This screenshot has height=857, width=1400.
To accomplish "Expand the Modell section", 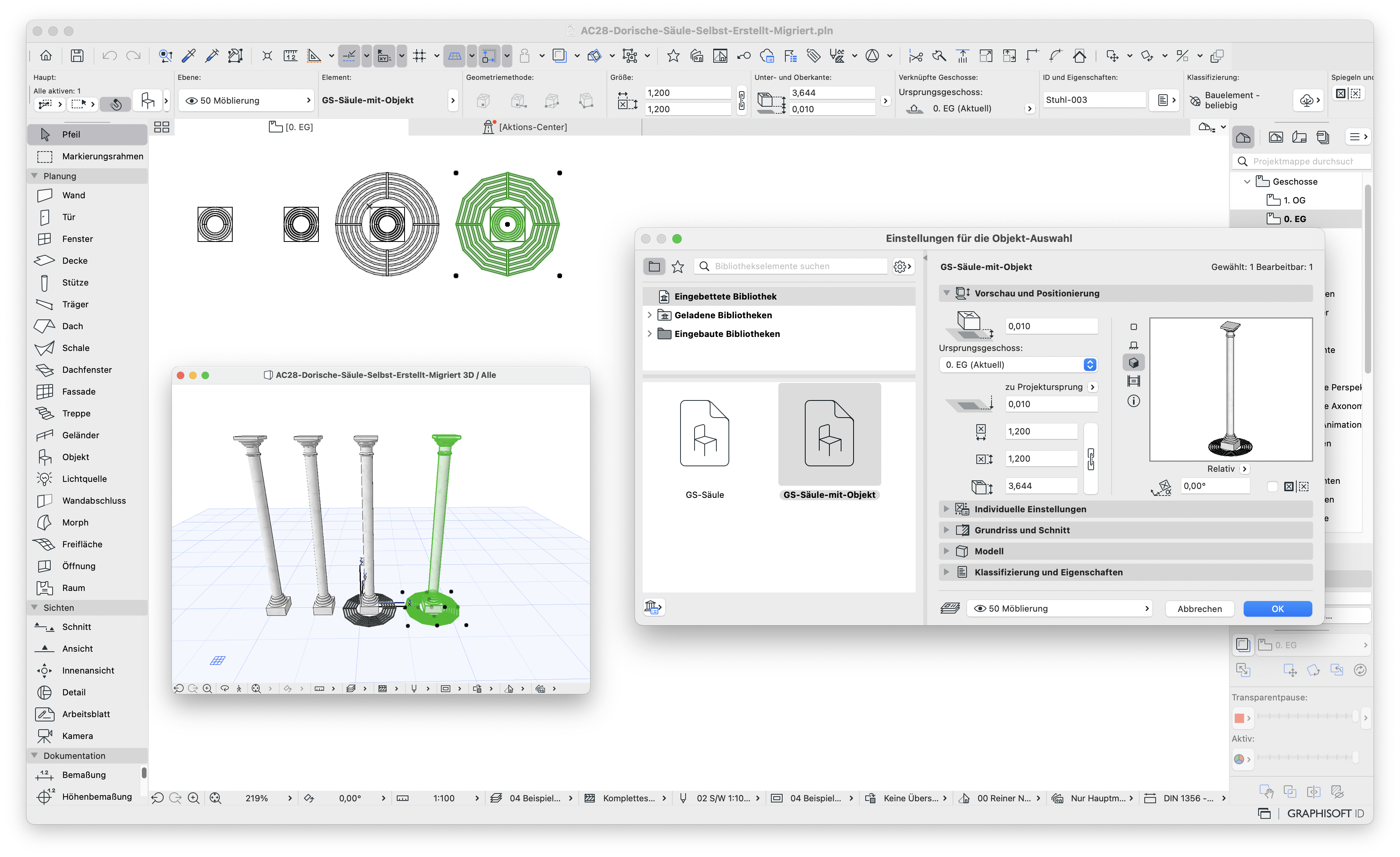I will point(947,551).
